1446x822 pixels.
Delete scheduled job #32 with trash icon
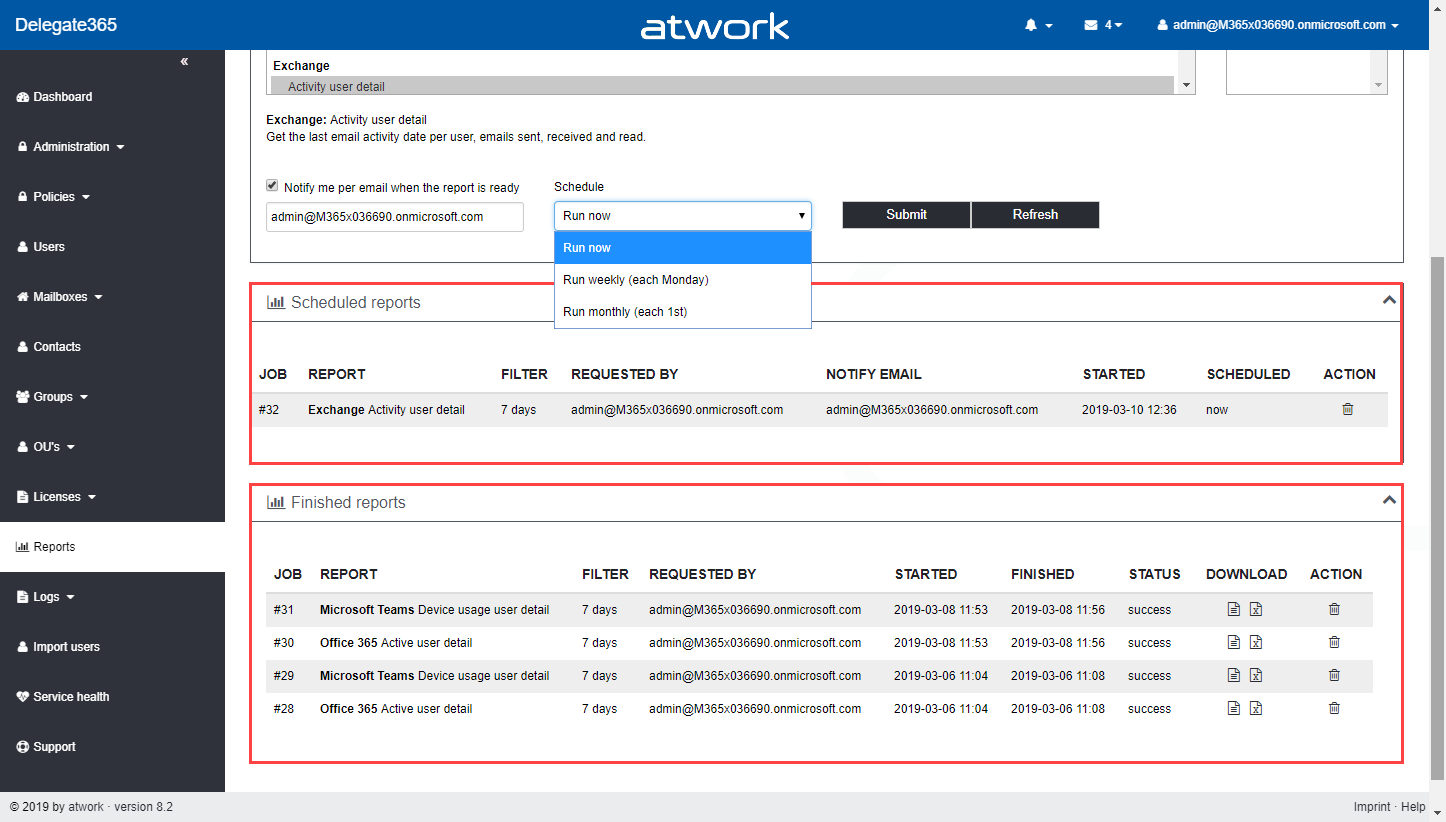pos(1347,409)
